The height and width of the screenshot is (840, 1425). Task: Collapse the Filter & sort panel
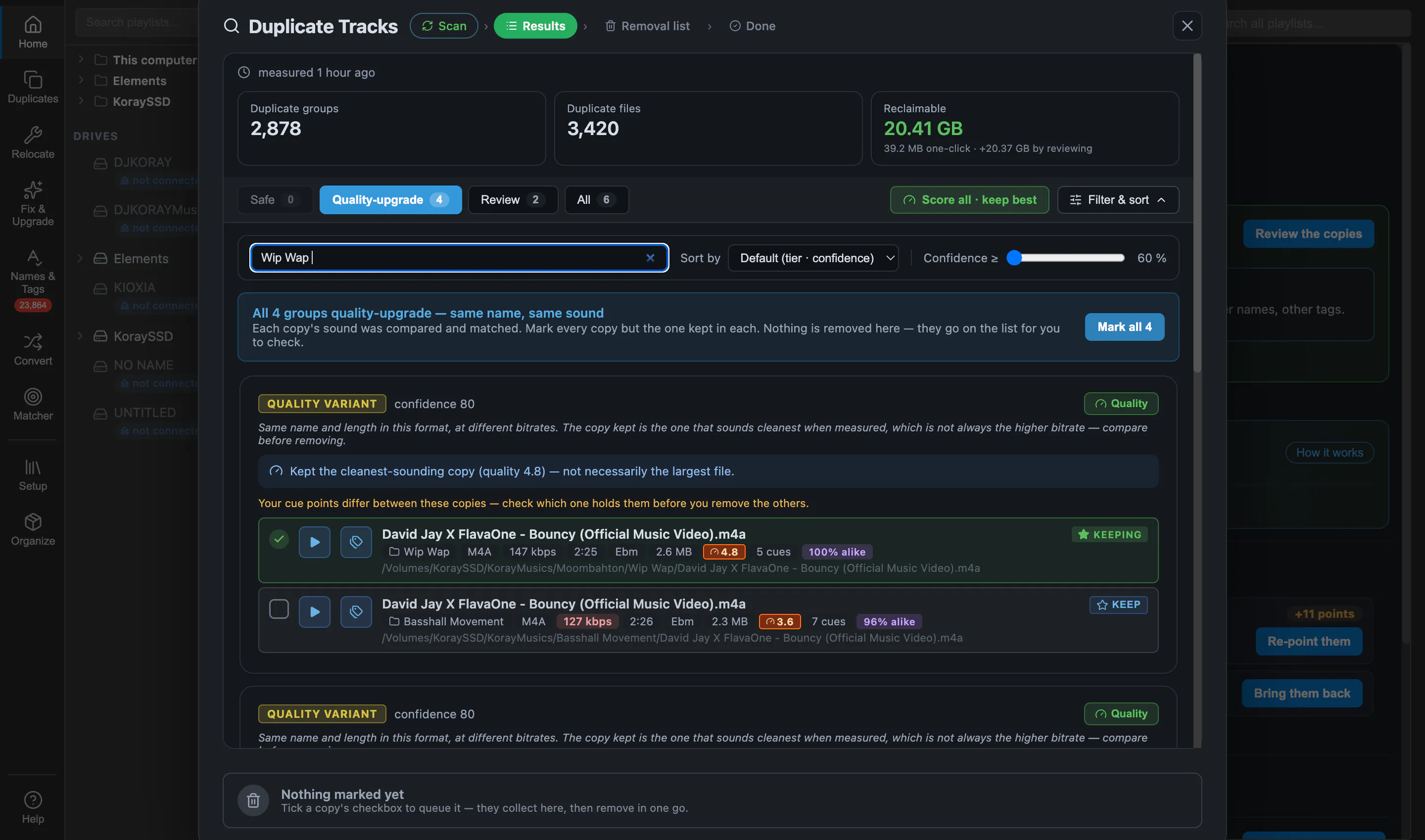[x=1118, y=200]
